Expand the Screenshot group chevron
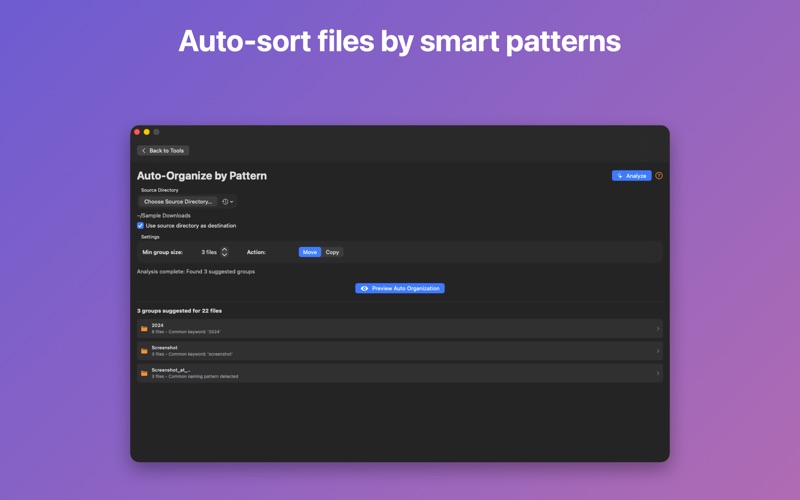This screenshot has width=800, height=500. 658,351
